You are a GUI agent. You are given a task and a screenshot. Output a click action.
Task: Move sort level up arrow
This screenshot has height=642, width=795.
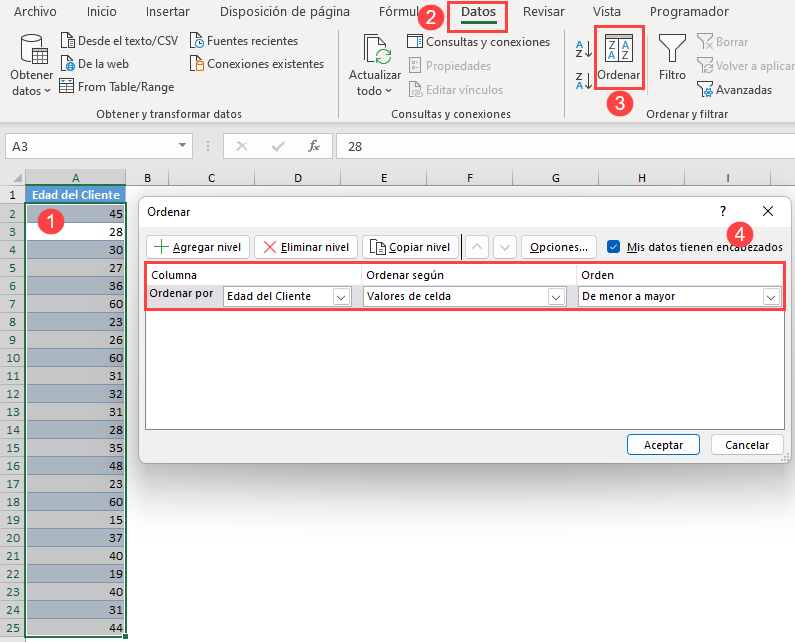pos(477,247)
